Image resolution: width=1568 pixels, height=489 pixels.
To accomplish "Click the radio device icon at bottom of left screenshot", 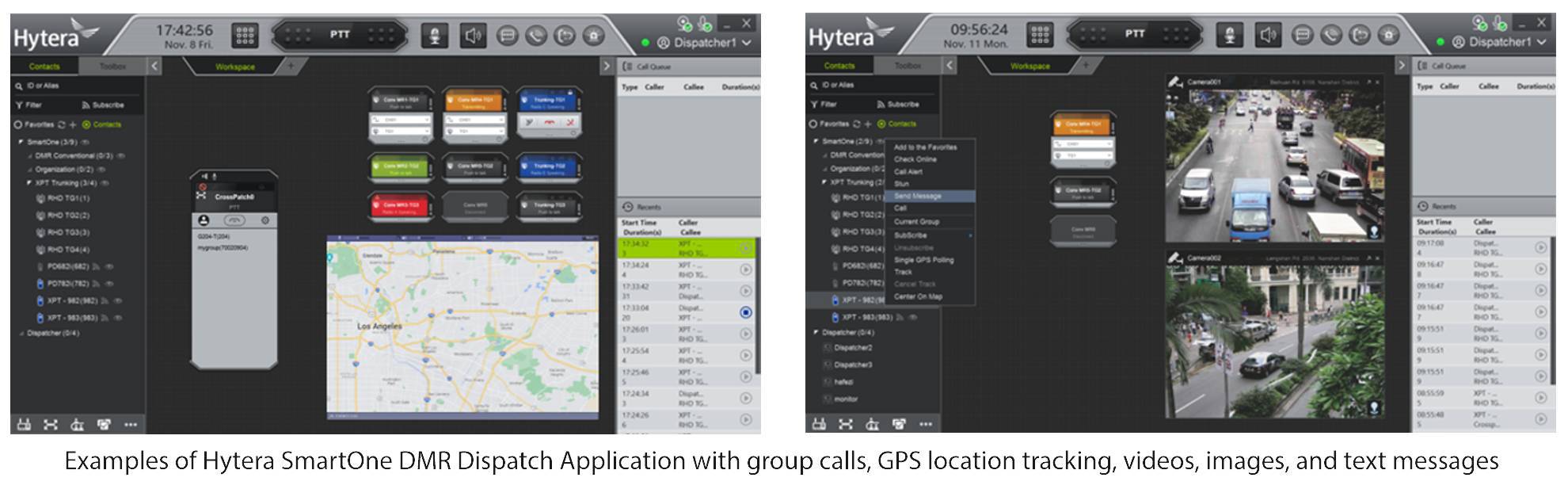I will [x=25, y=425].
